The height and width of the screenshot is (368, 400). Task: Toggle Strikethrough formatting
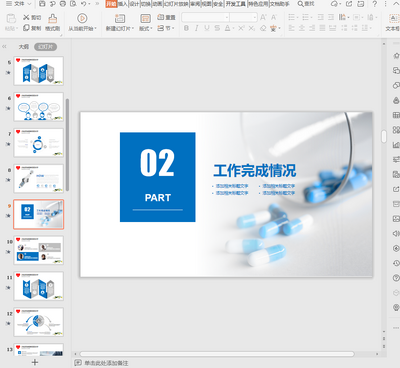click(217, 28)
